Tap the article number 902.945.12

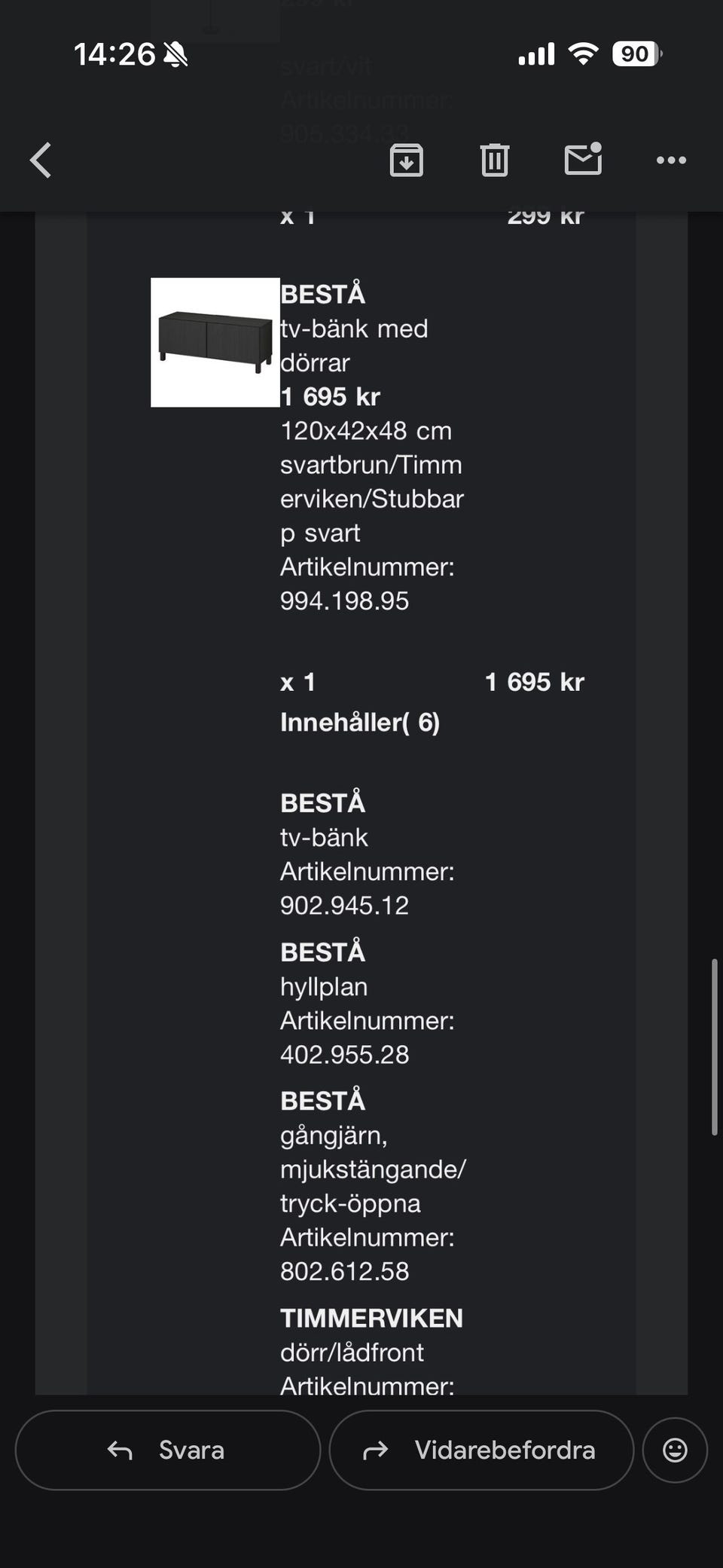(x=344, y=905)
